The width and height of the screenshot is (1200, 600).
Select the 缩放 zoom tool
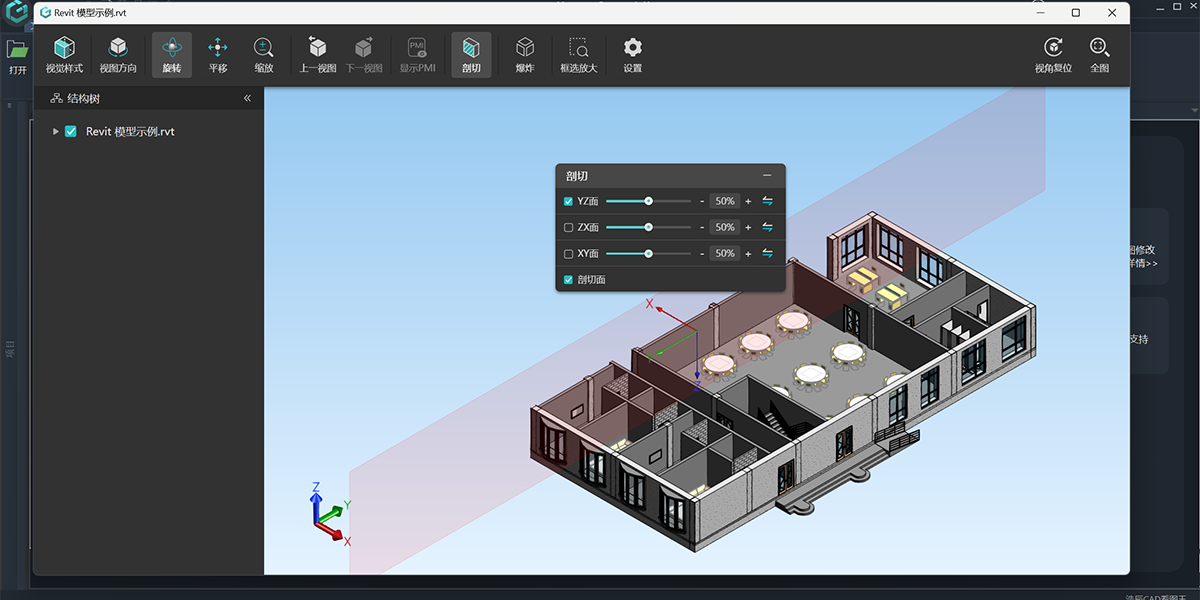point(264,54)
